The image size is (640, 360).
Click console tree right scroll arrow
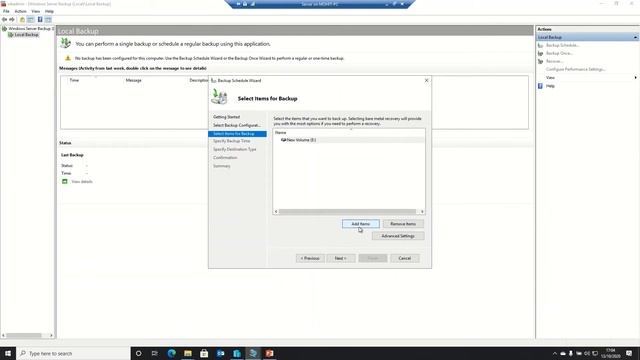[51, 336]
